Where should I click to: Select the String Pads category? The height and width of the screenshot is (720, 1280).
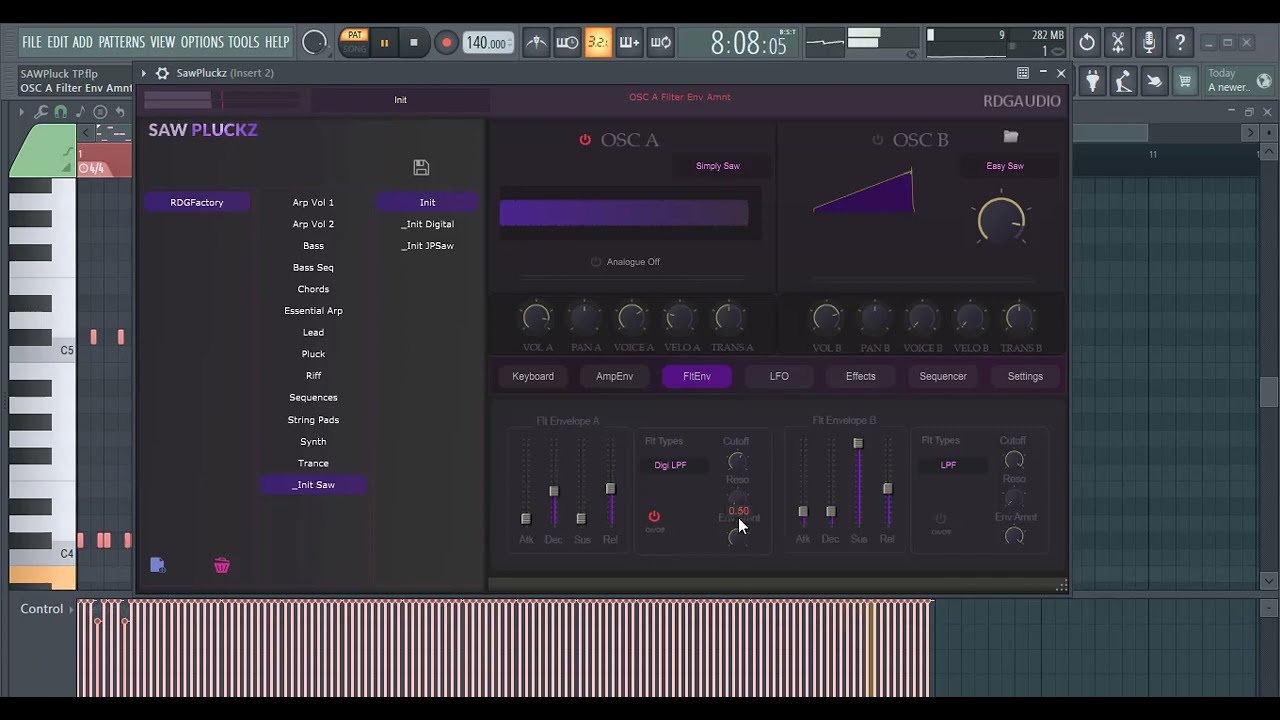[x=313, y=420]
